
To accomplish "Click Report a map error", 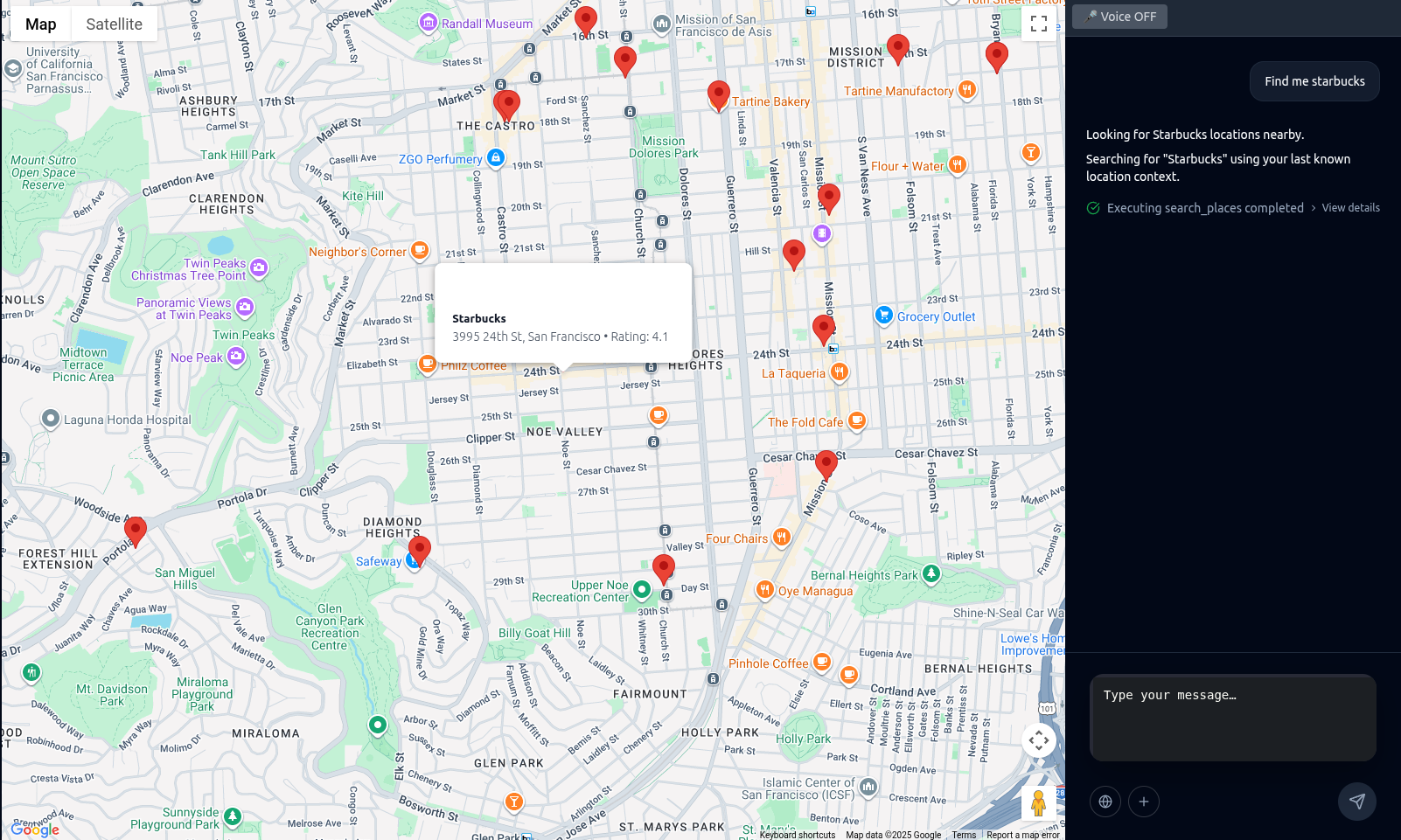I will pos(1022,835).
